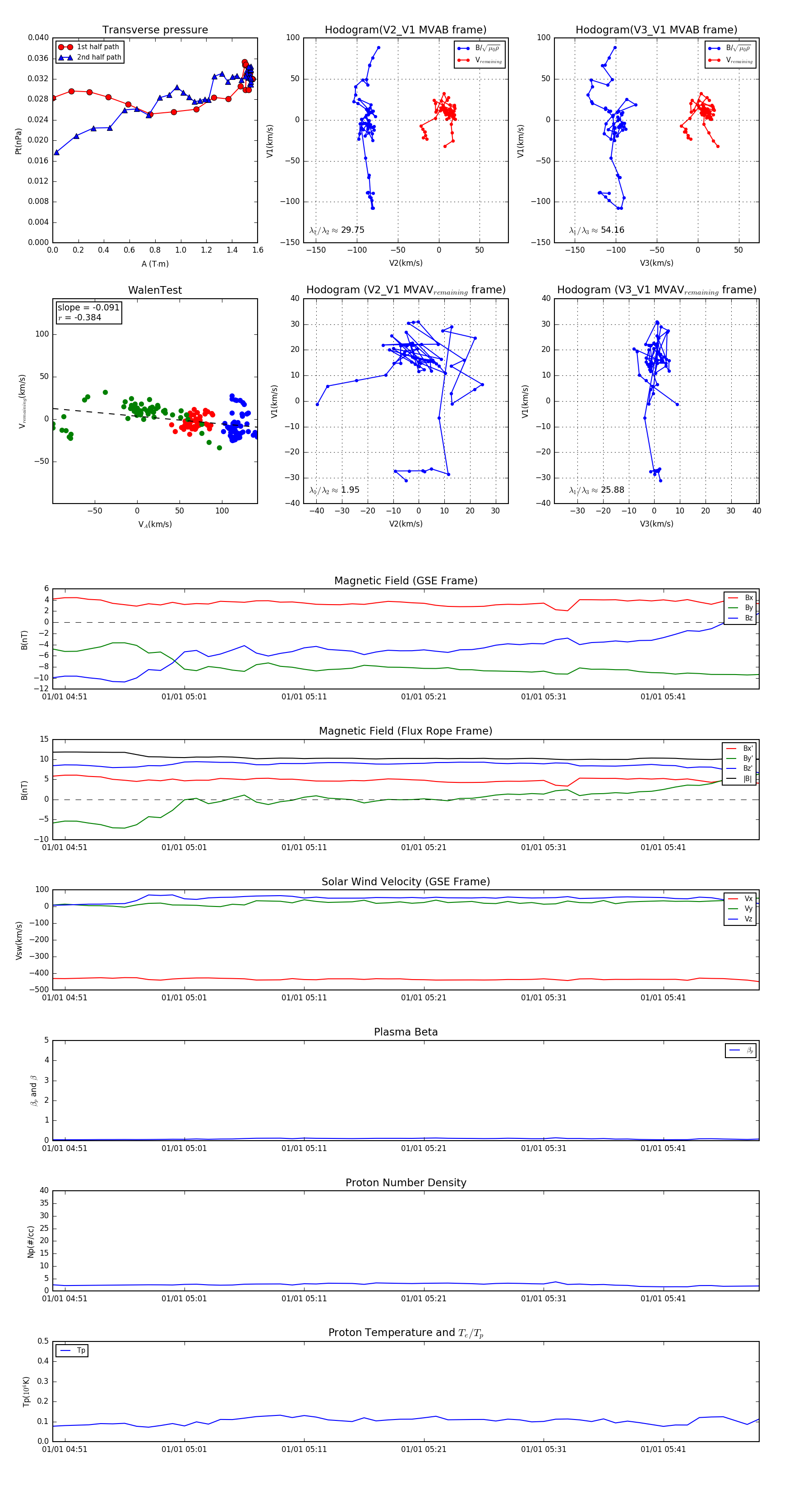This screenshot has height=1489, width=812.
Task: Click the WalenTest x-axis label 'V_A(km/s)'
Action: (x=155, y=525)
